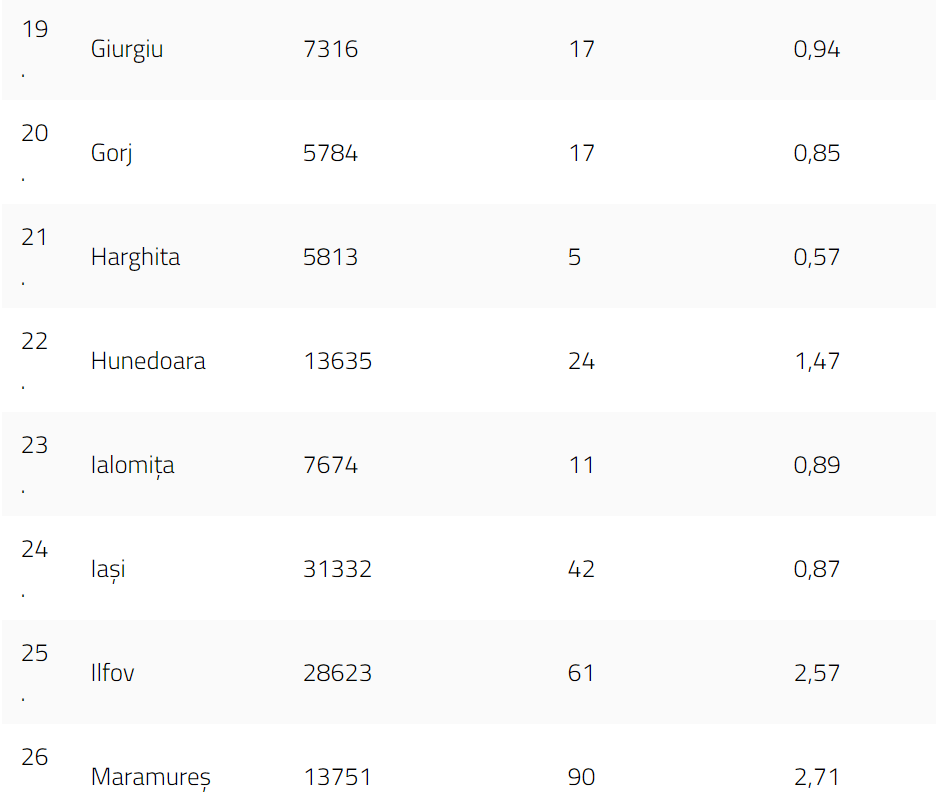Click the 2,71 value for Maramureș

[816, 777]
